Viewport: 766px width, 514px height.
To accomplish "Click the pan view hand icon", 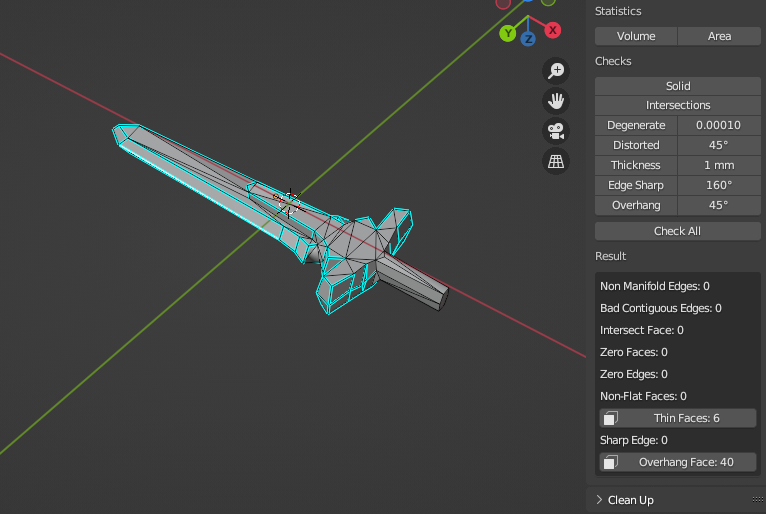I will [x=556, y=101].
